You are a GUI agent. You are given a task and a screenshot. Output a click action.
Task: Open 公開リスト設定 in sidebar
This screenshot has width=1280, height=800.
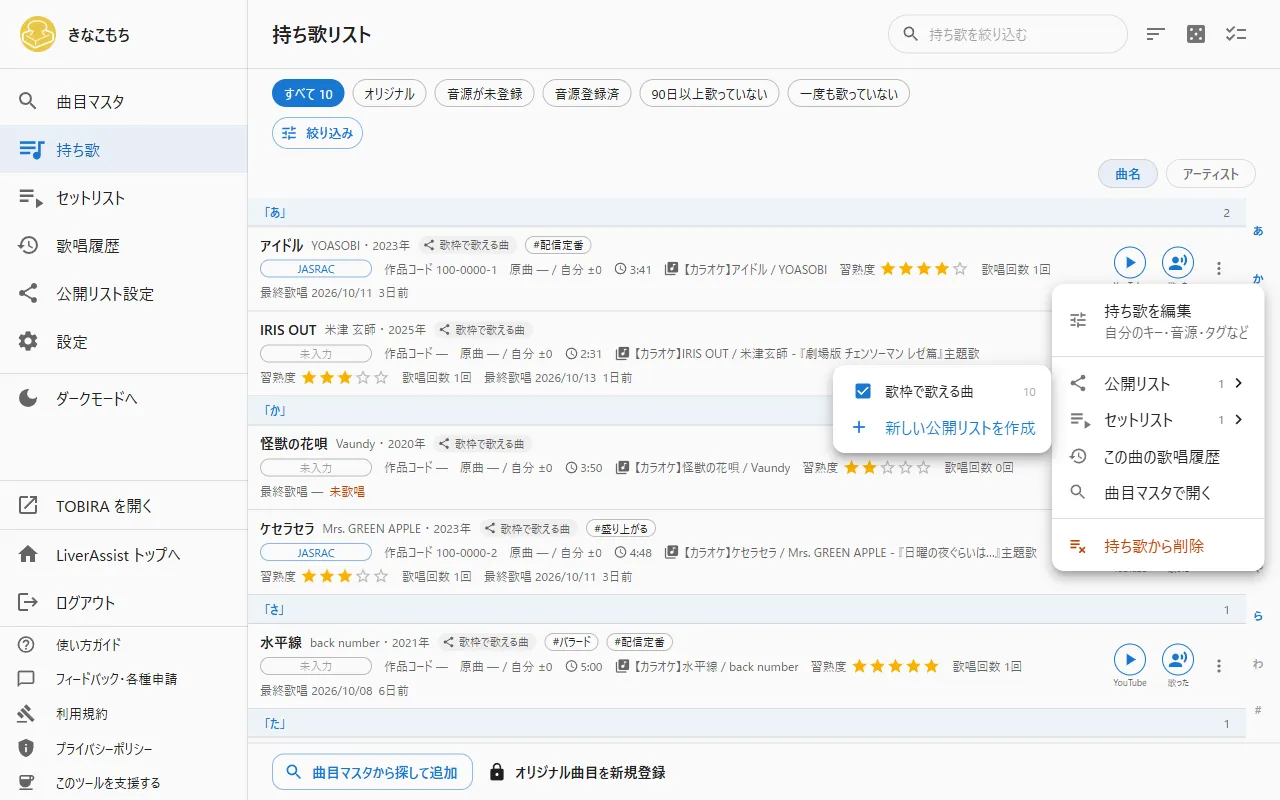tap(124, 293)
